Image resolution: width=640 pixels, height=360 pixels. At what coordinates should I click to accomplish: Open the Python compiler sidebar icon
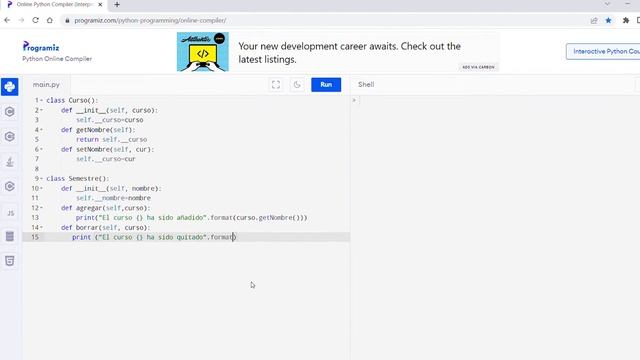point(9,87)
